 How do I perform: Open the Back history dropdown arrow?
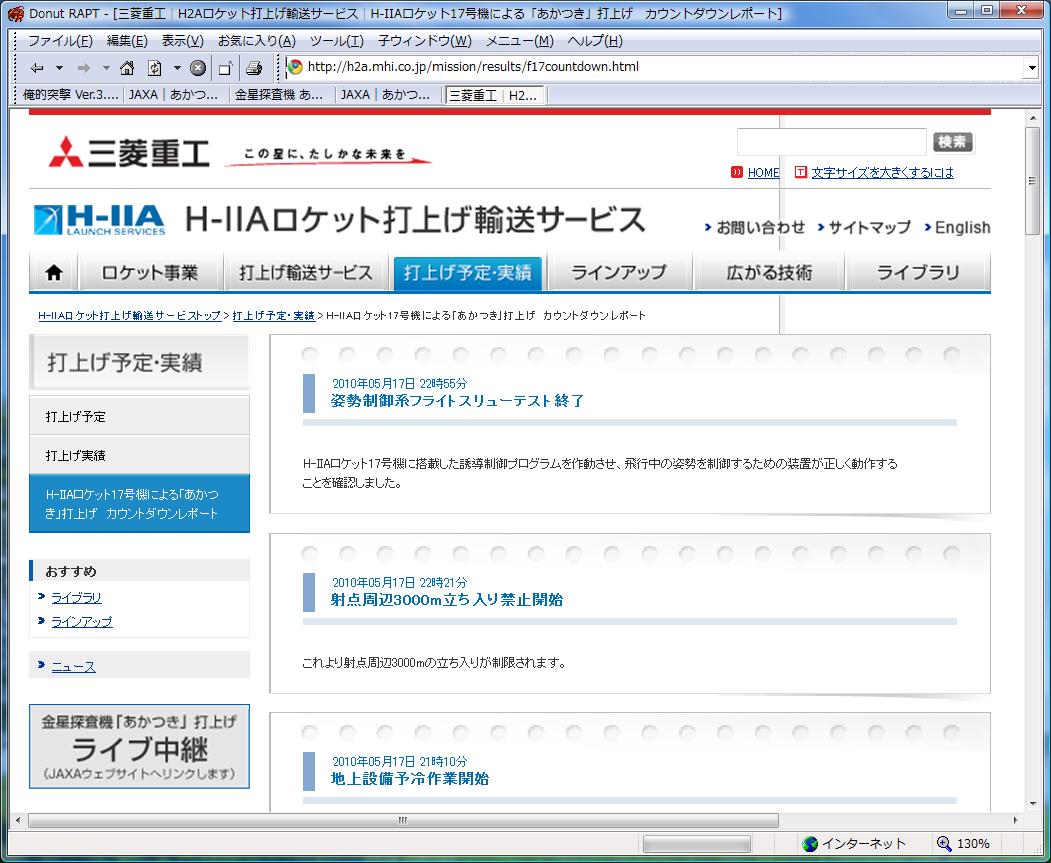(x=59, y=68)
